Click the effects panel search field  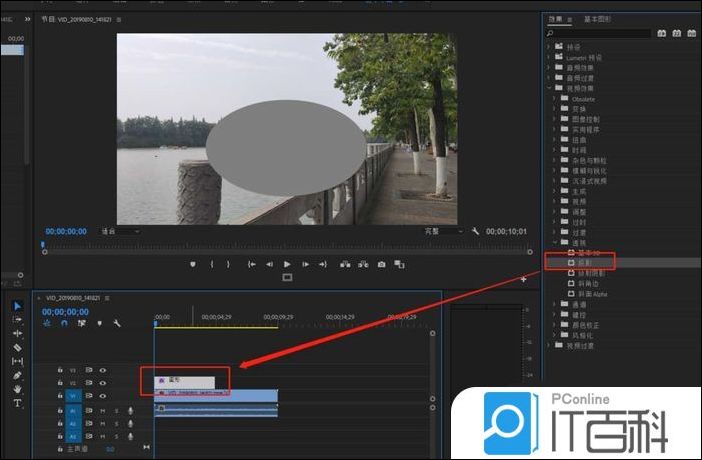[600, 33]
